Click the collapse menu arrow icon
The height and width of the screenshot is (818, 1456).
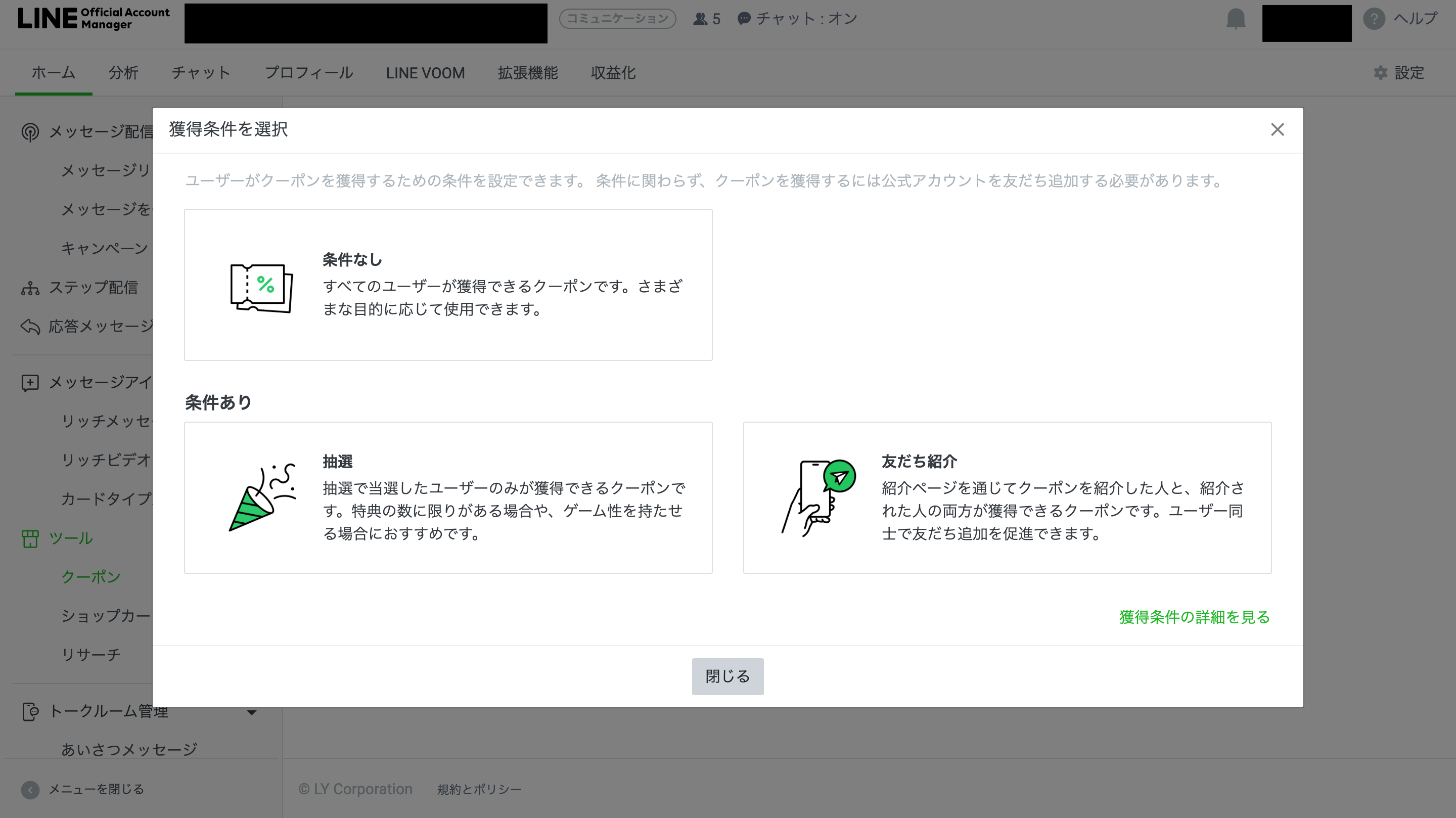point(30,789)
